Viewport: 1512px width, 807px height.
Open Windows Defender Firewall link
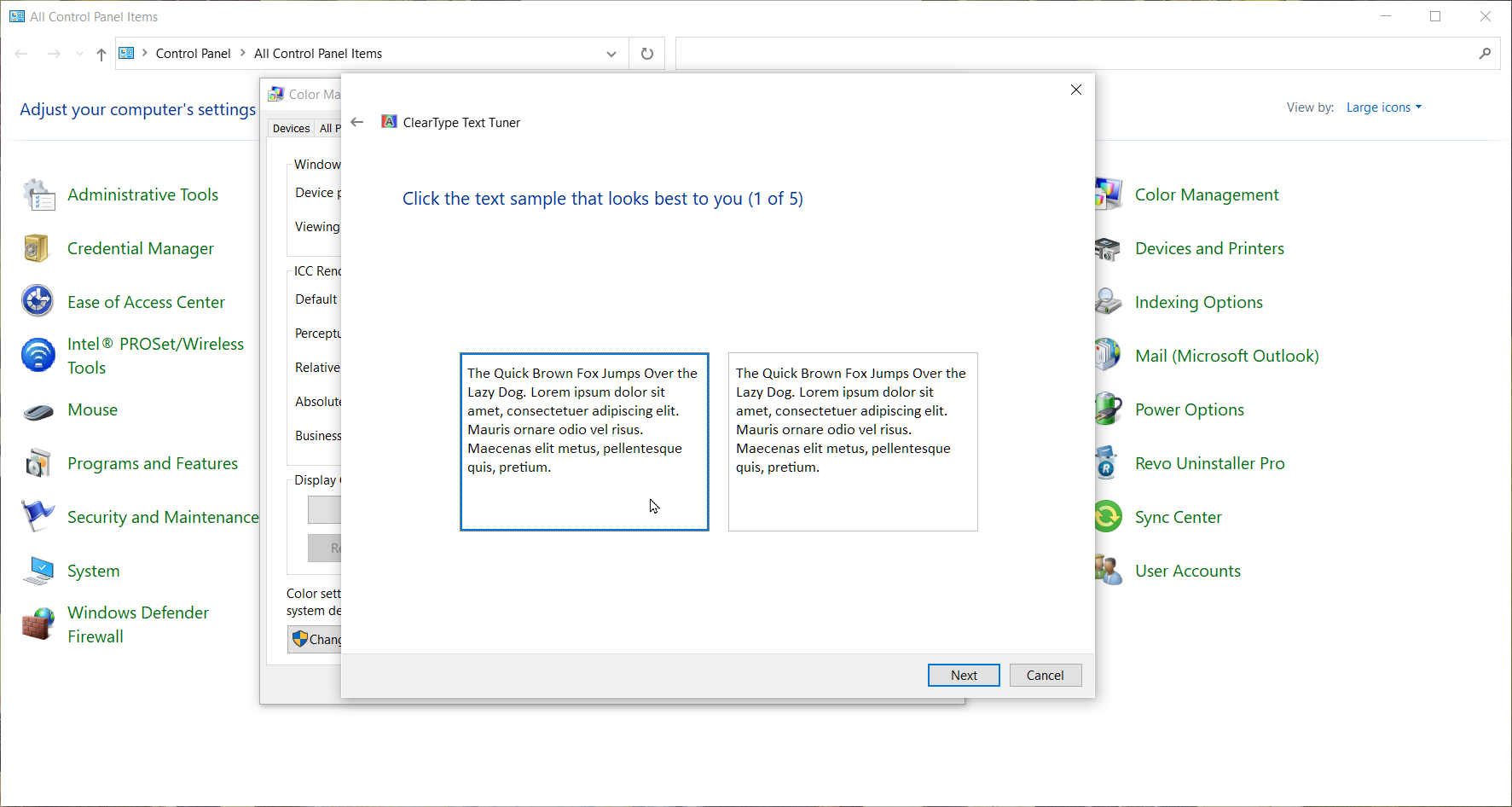[x=138, y=624]
